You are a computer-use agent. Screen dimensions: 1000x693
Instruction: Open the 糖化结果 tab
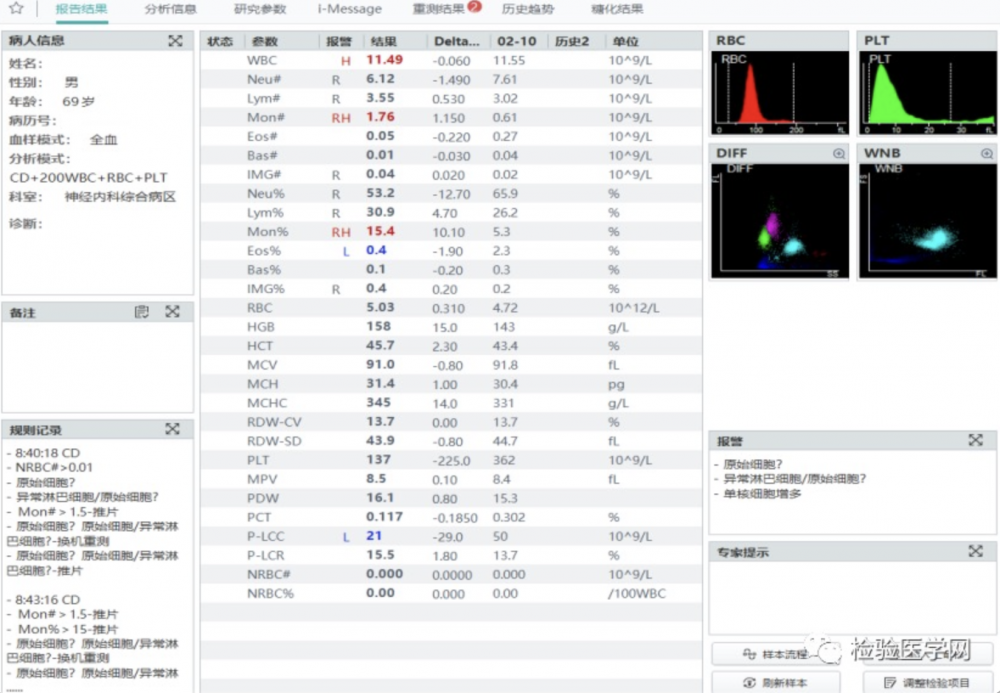617,9
